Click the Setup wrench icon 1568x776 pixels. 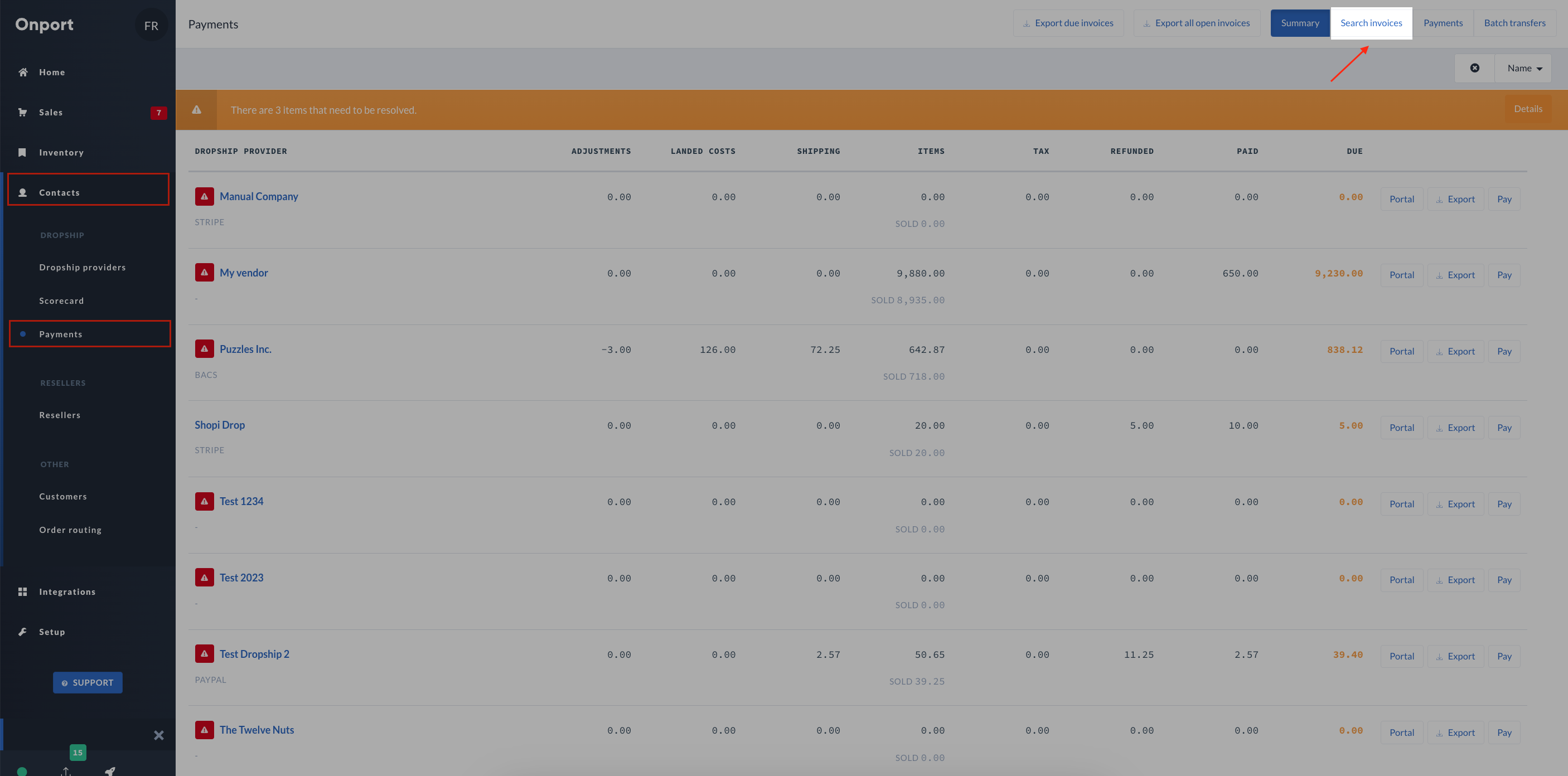click(x=22, y=632)
